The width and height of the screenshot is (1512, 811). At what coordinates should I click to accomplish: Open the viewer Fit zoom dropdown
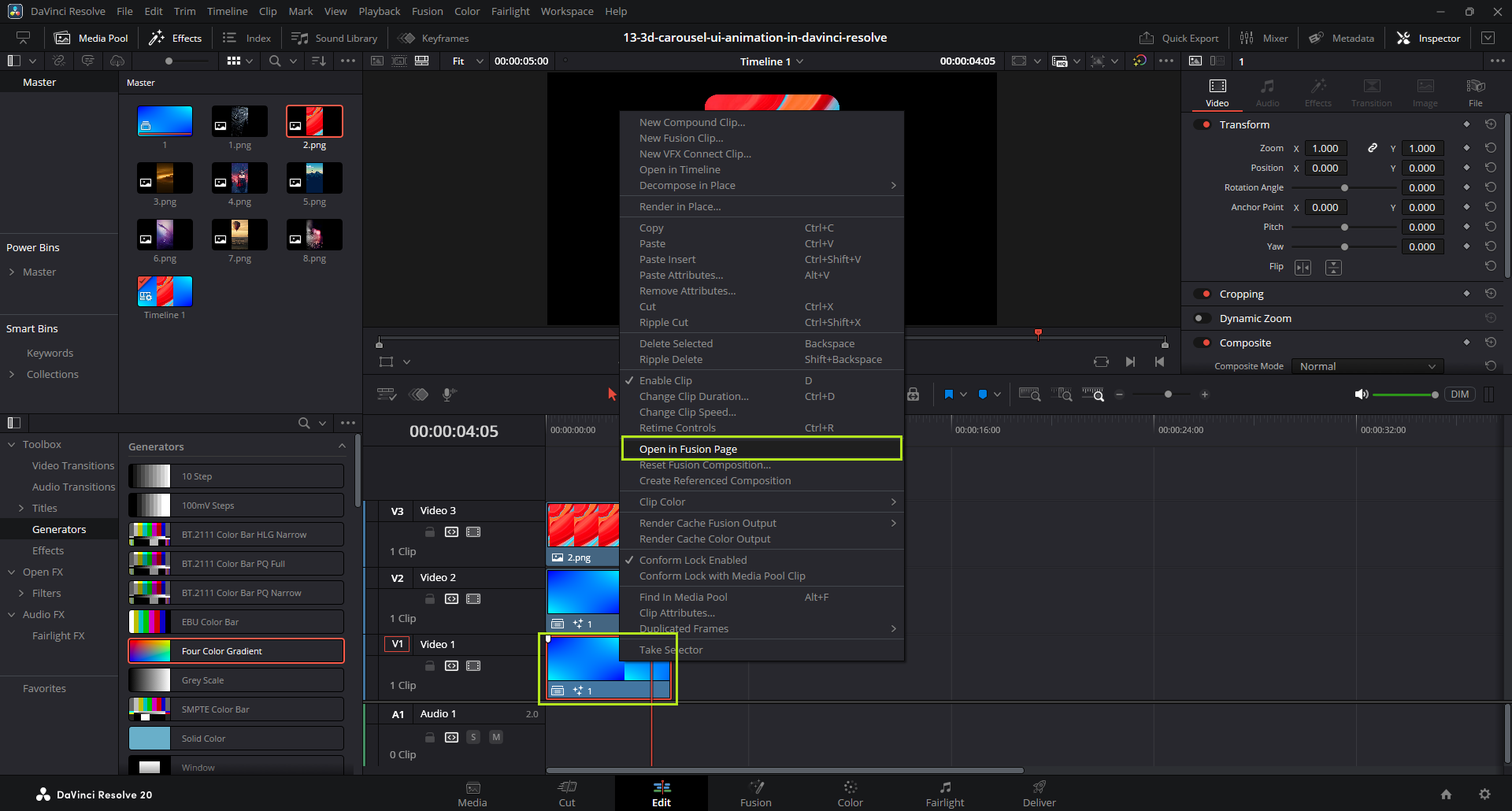click(467, 61)
